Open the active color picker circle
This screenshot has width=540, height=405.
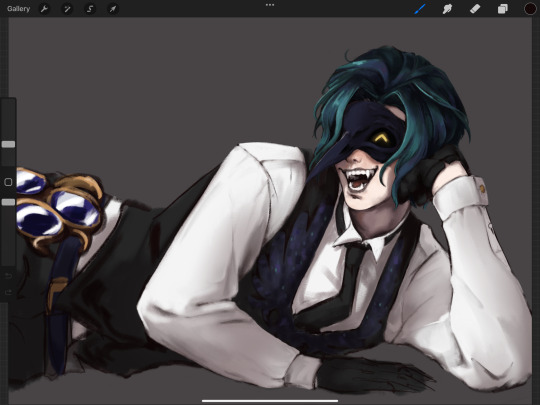[x=530, y=9]
